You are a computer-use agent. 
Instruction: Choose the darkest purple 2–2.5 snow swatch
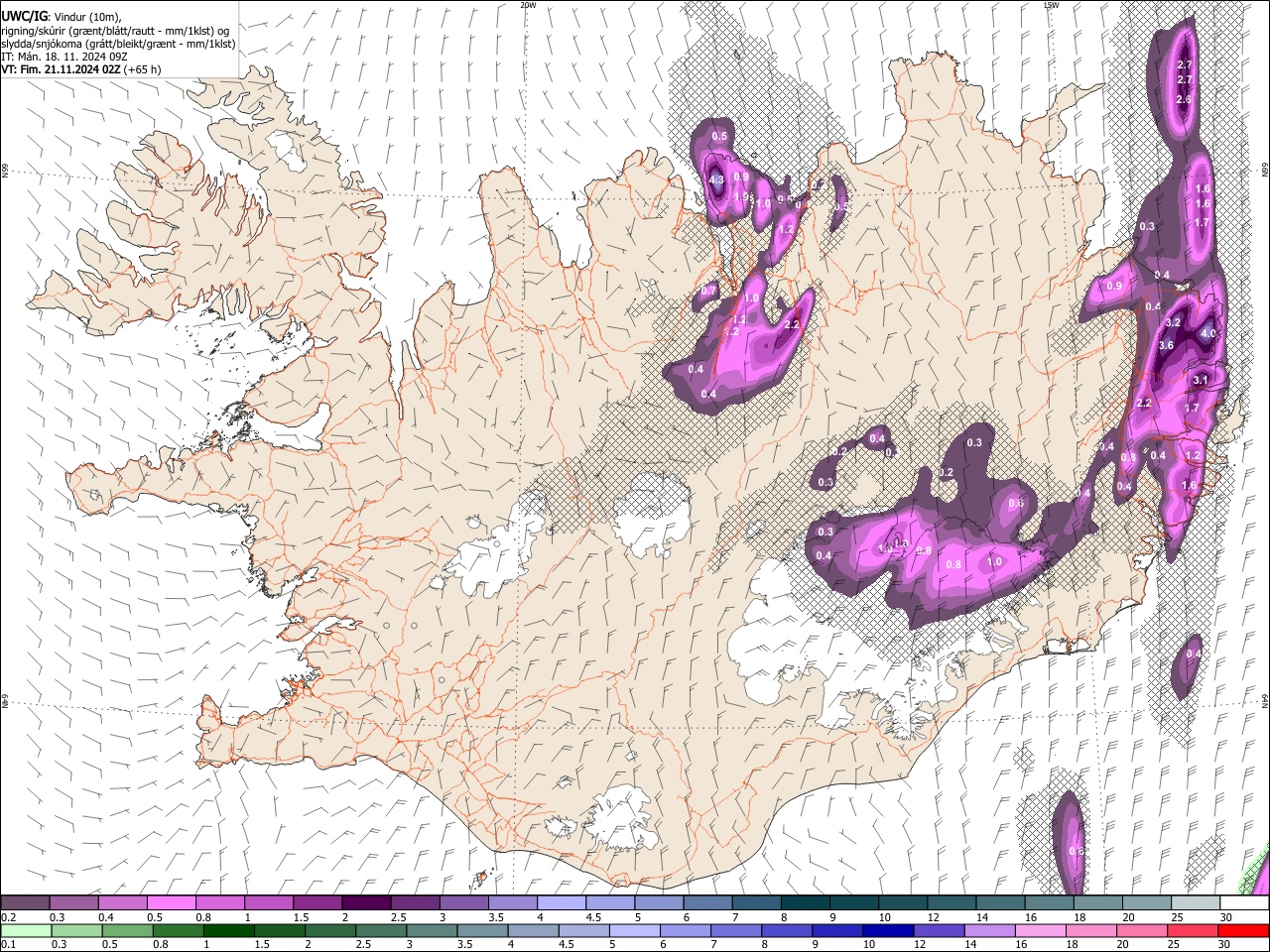point(366,902)
